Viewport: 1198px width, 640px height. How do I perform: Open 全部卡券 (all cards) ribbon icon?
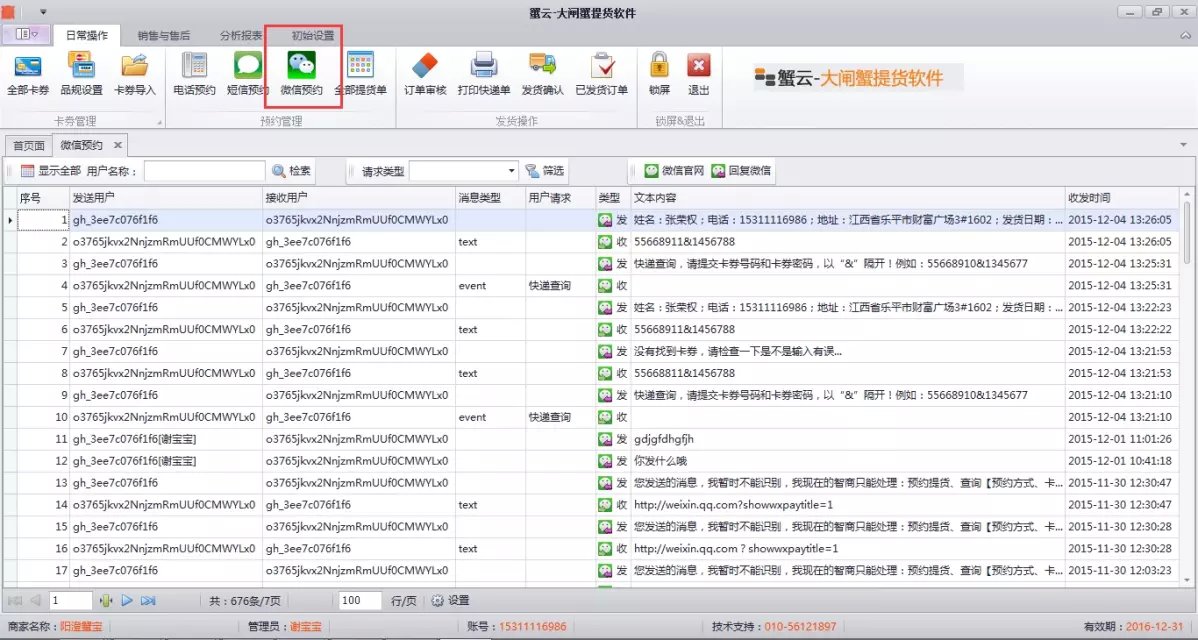(x=28, y=74)
